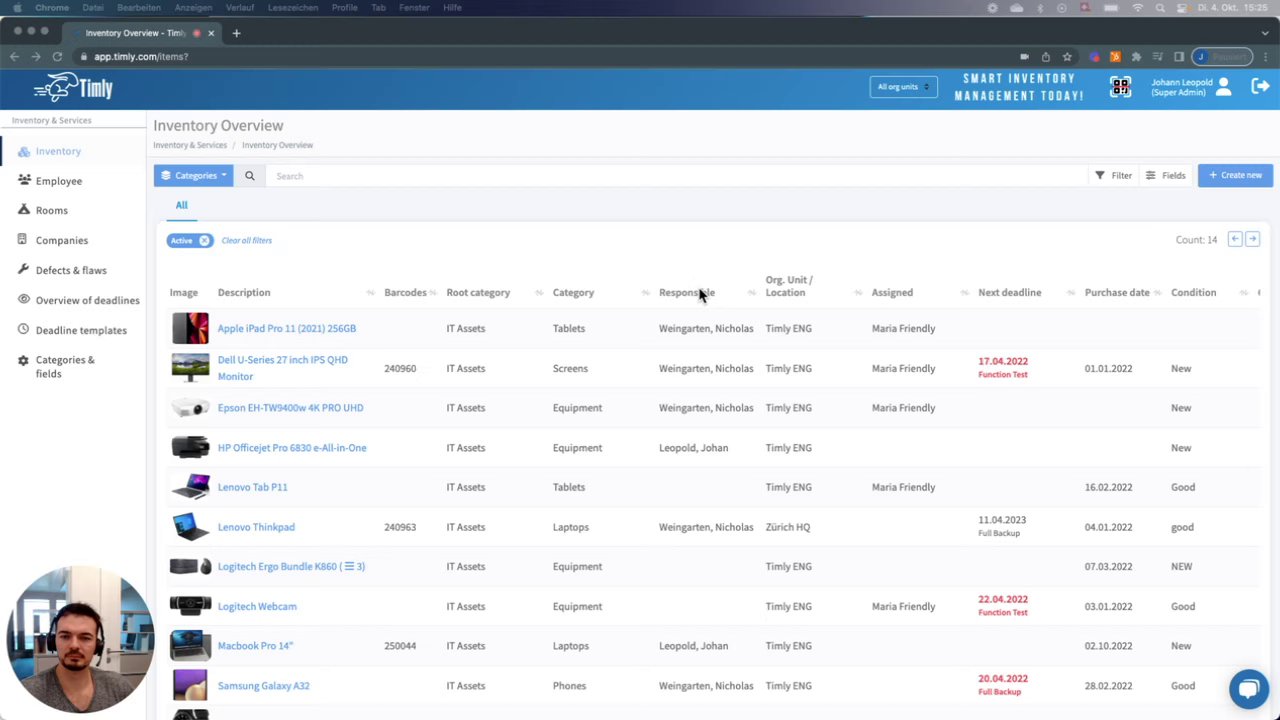Click into the Search field

(x=675, y=176)
